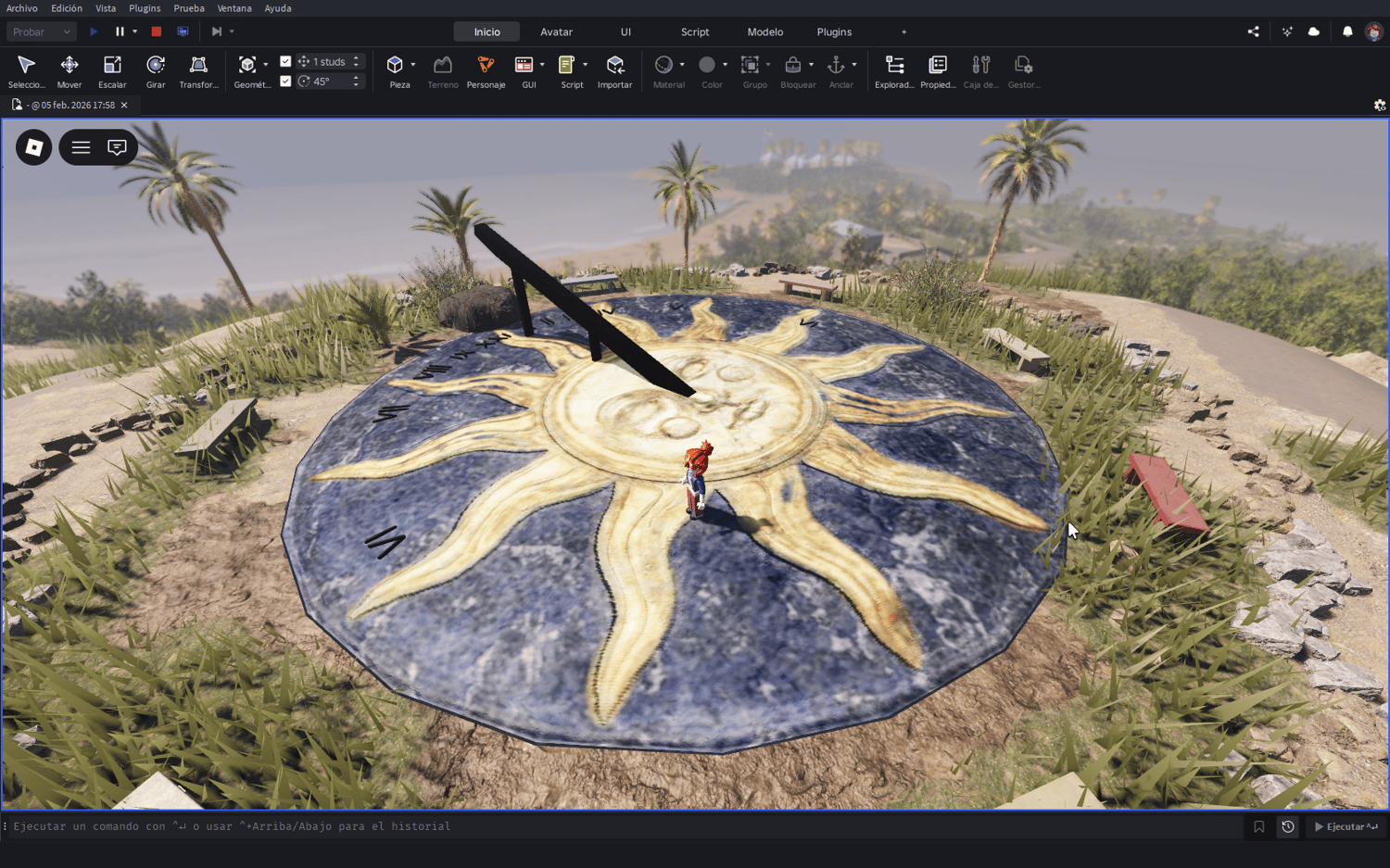The width and height of the screenshot is (1390, 868).
Task: Switch to the Avatar tab
Action: [557, 31]
